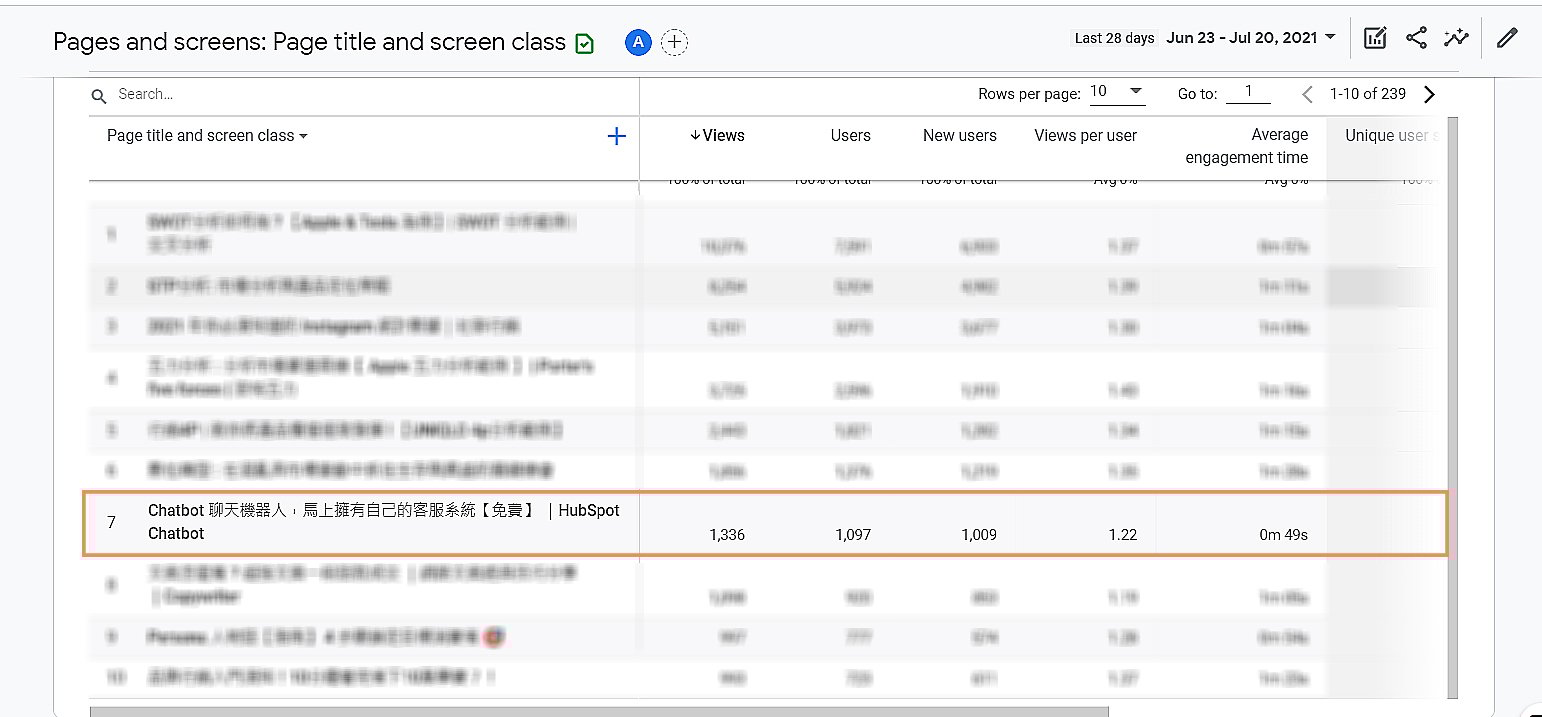Add a secondary dimension with blue plus

(617, 137)
